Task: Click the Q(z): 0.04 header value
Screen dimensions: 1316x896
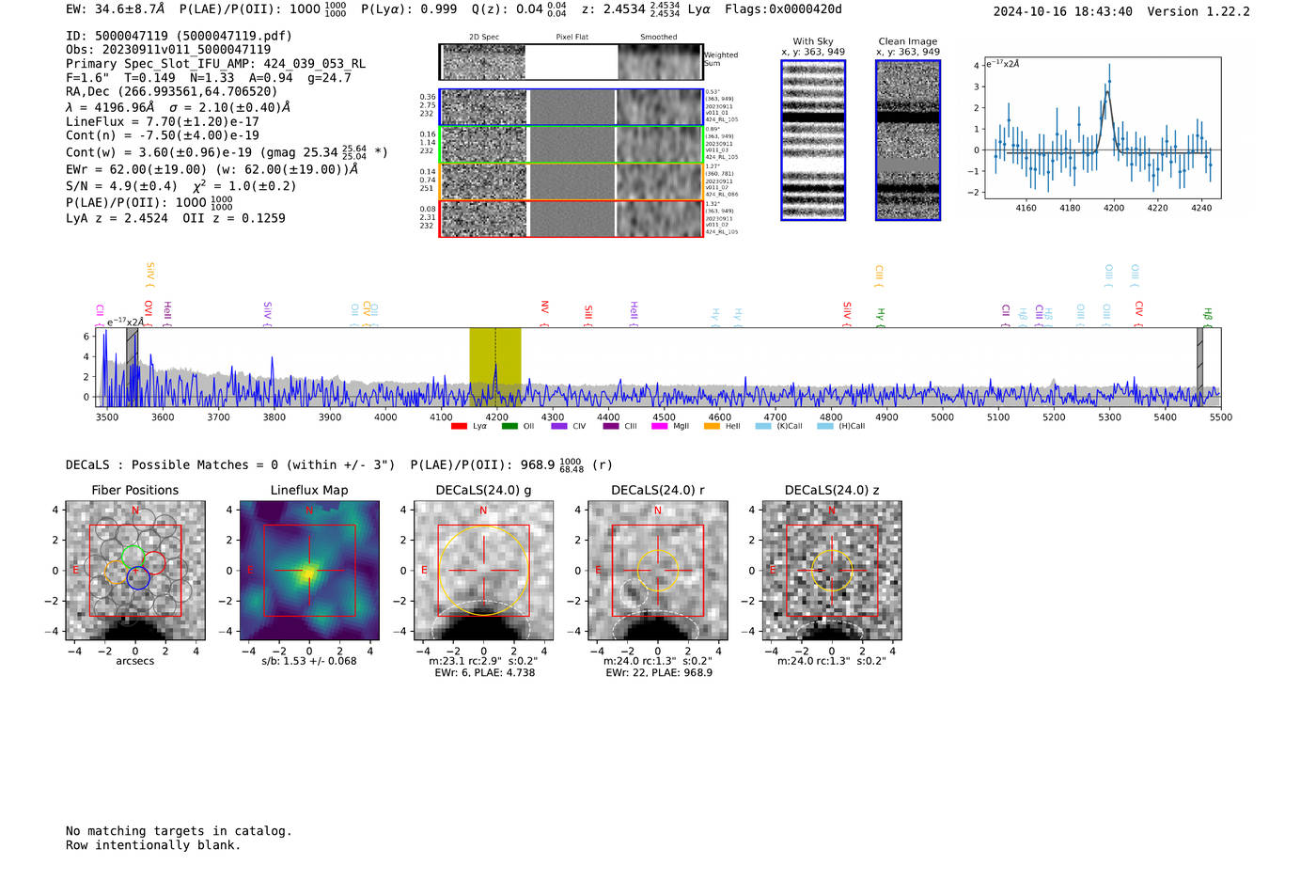Action: pos(521,9)
